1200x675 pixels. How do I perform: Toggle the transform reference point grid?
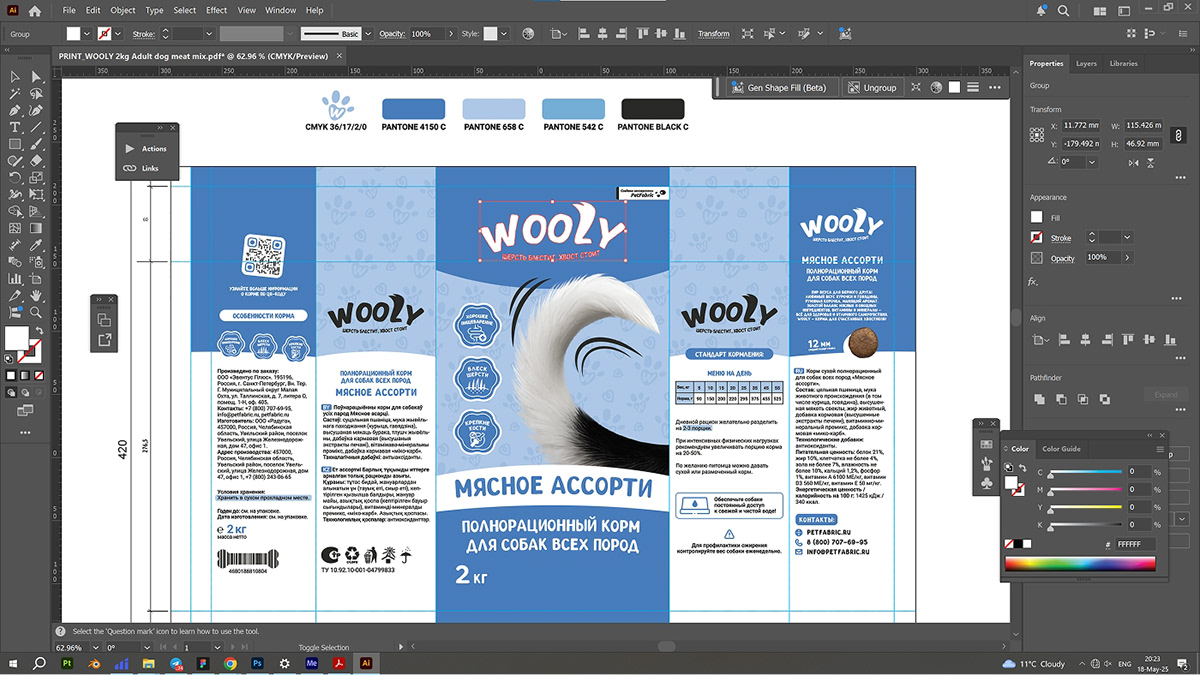(1037, 134)
